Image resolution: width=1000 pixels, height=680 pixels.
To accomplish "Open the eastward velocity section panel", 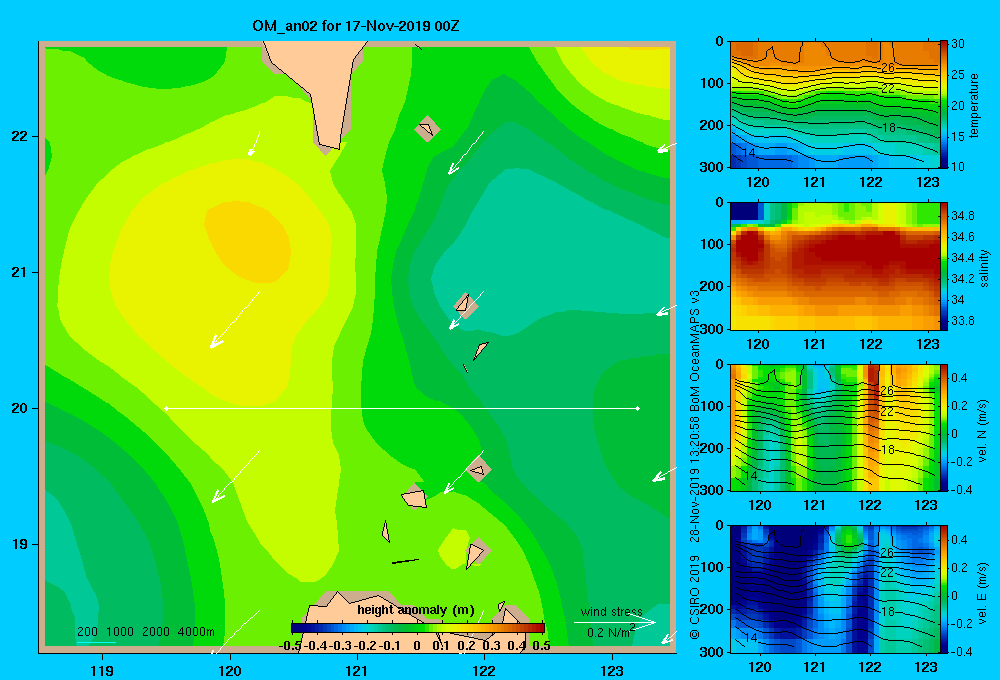I will 835,589.
